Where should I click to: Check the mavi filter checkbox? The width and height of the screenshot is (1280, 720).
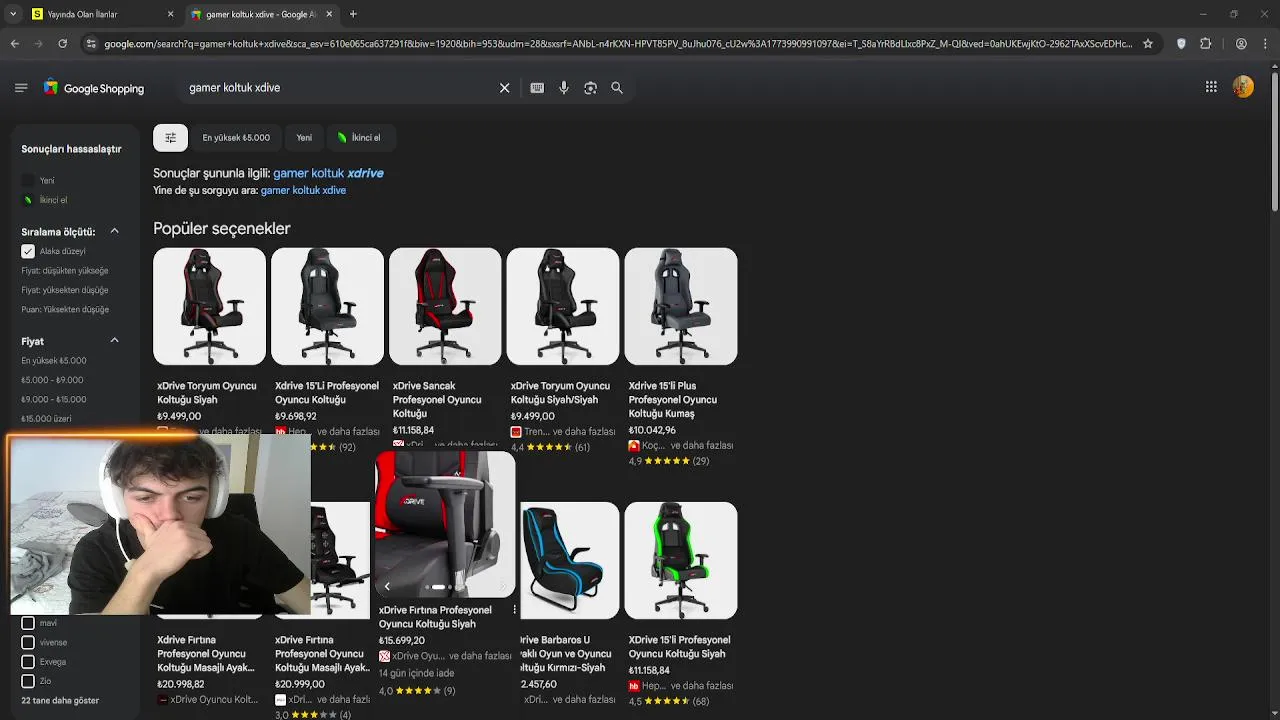coord(28,623)
